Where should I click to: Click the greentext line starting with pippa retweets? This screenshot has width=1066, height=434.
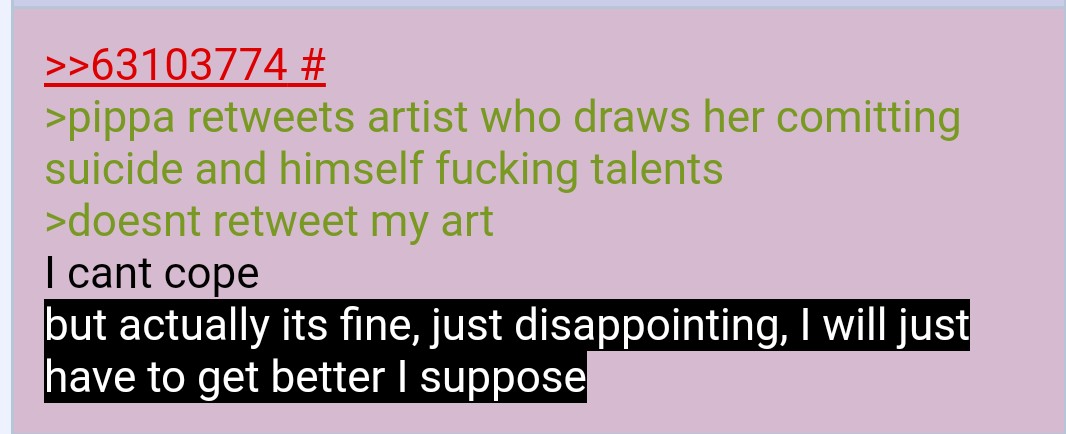pos(502,118)
